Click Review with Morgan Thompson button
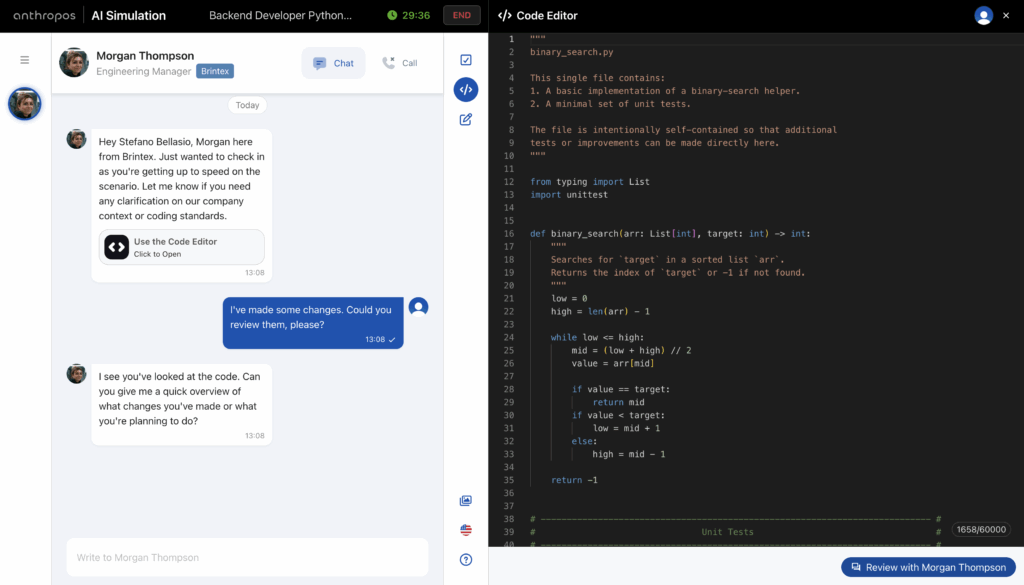 coord(927,567)
